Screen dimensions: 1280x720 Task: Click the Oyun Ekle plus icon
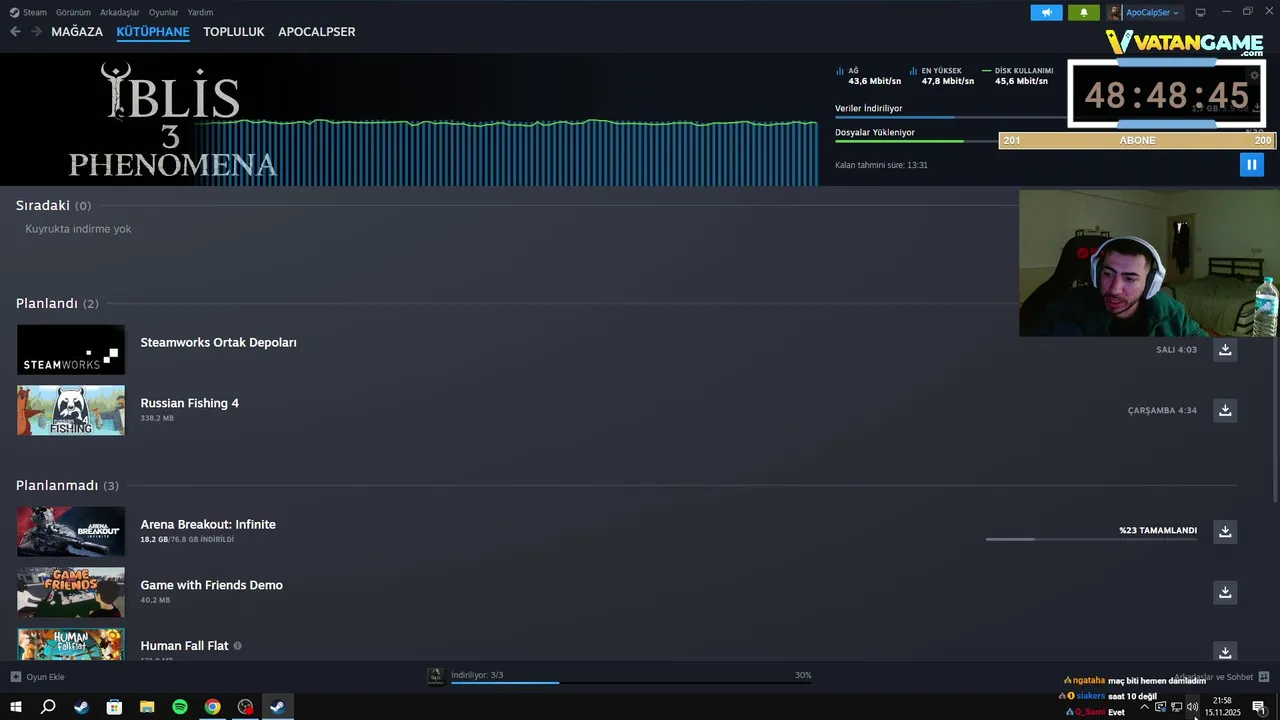15,677
